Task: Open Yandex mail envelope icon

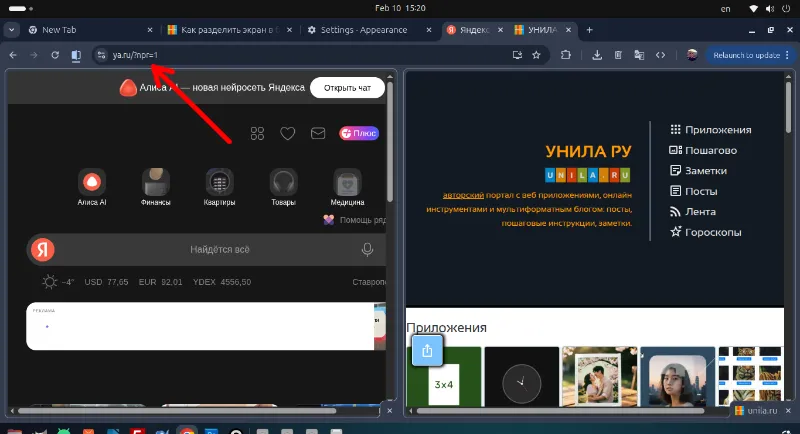Action: (x=318, y=133)
